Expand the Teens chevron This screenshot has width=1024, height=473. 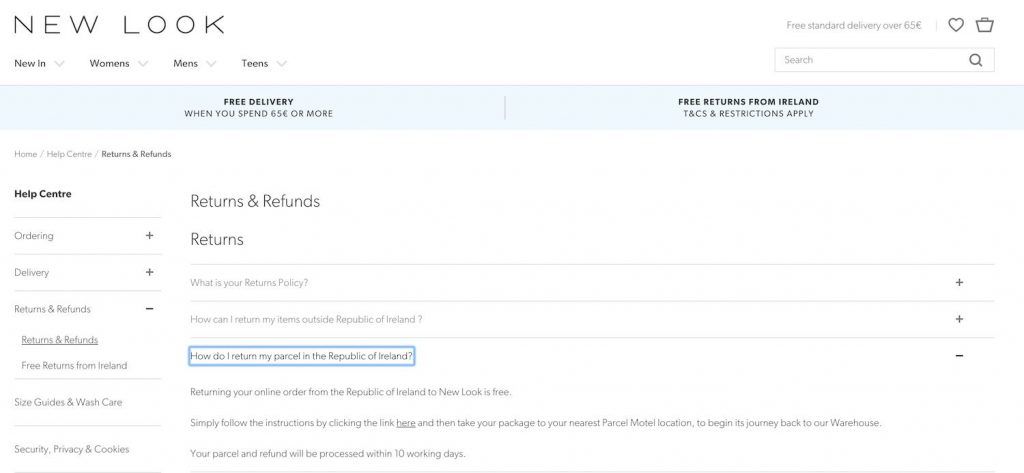tap(281, 64)
